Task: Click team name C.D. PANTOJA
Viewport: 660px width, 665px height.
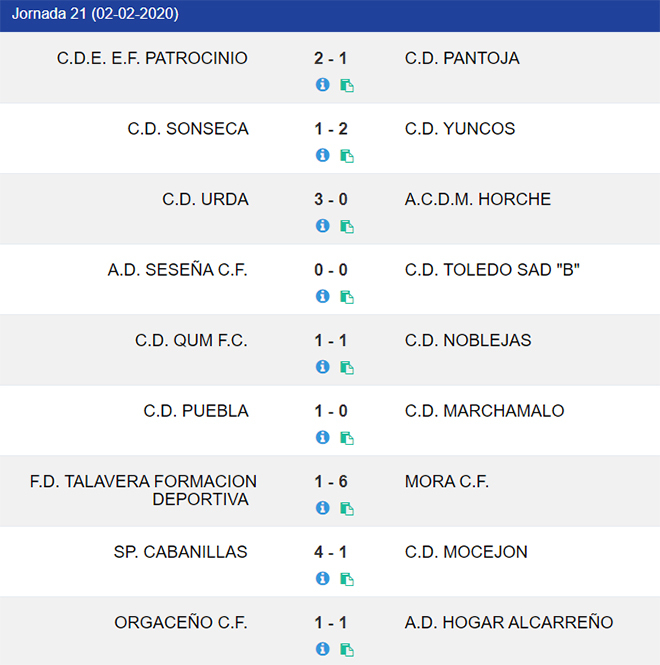Action: click(x=462, y=58)
